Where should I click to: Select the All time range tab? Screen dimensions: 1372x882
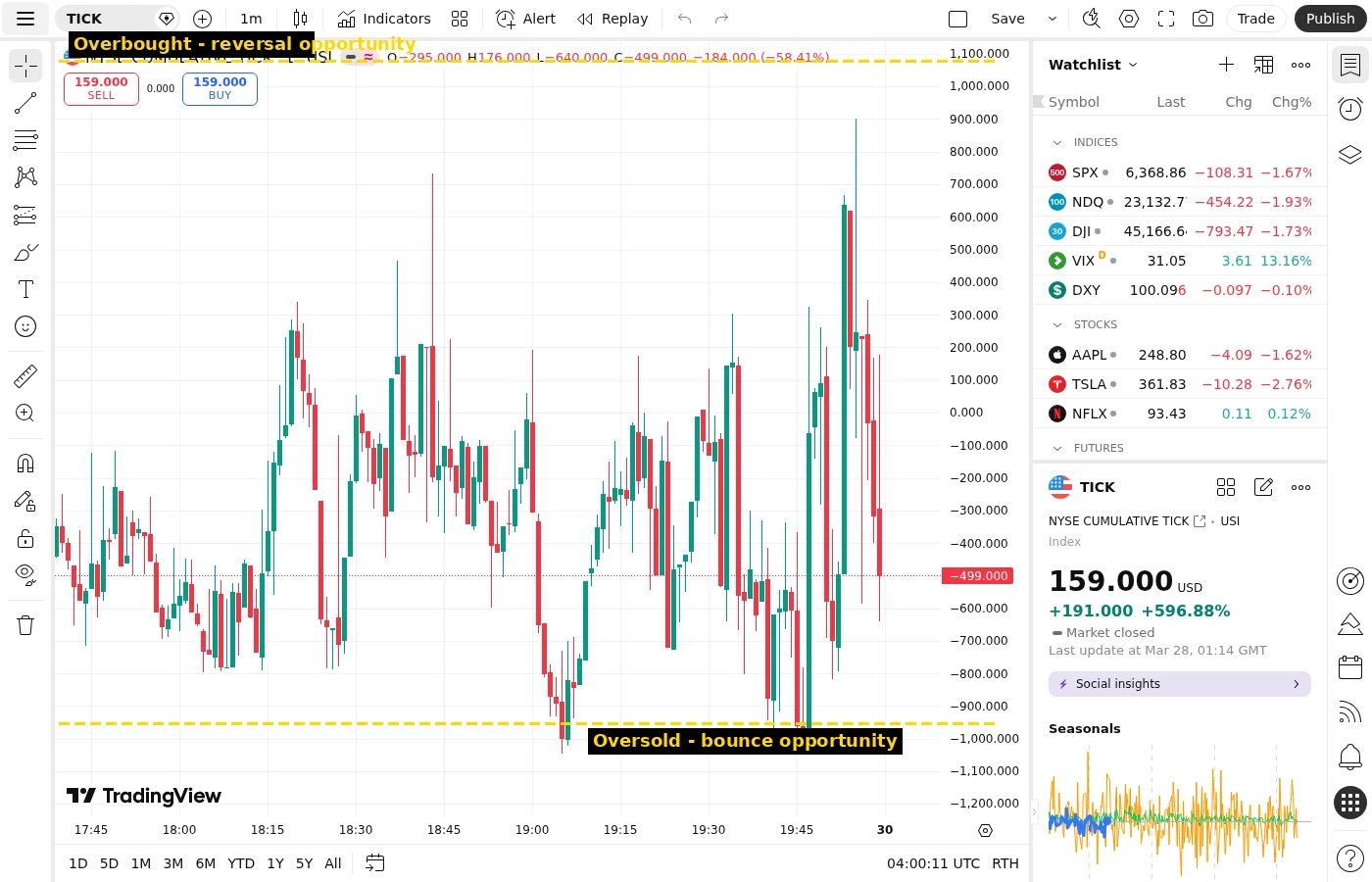pos(333,863)
